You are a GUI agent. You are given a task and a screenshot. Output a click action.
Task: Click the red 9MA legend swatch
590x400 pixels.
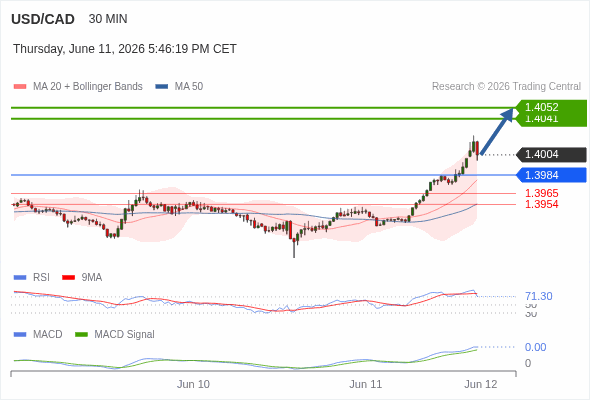pyautogui.click(x=68, y=278)
